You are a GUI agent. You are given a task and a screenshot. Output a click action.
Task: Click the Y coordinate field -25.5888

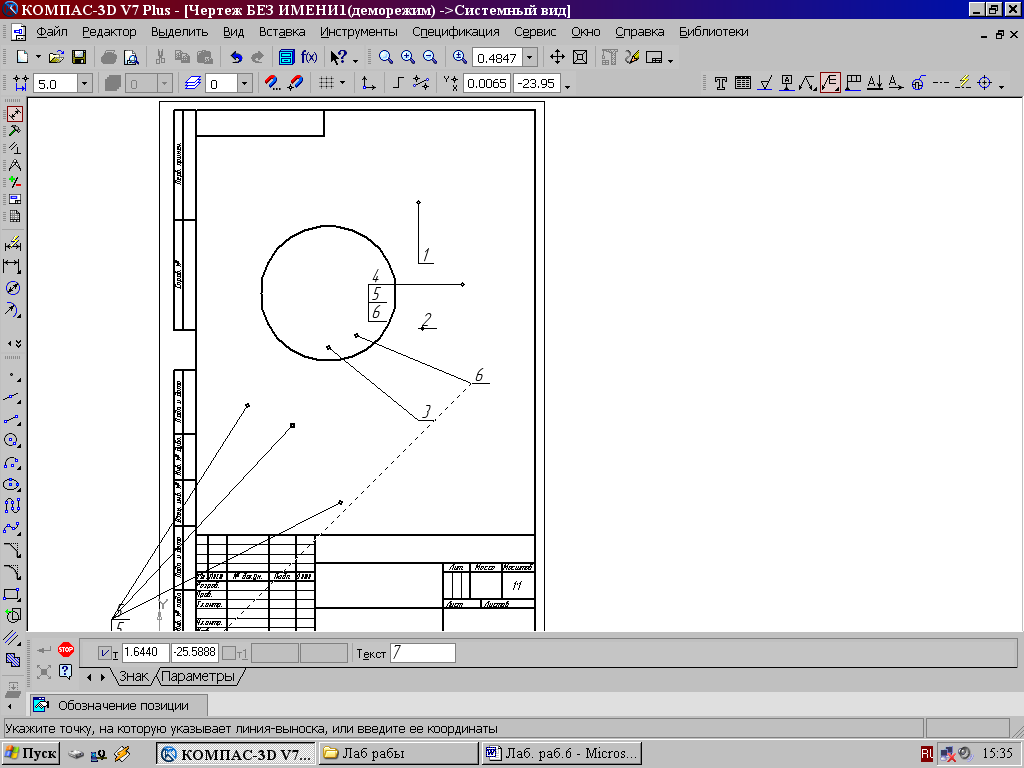(x=195, y=653)
